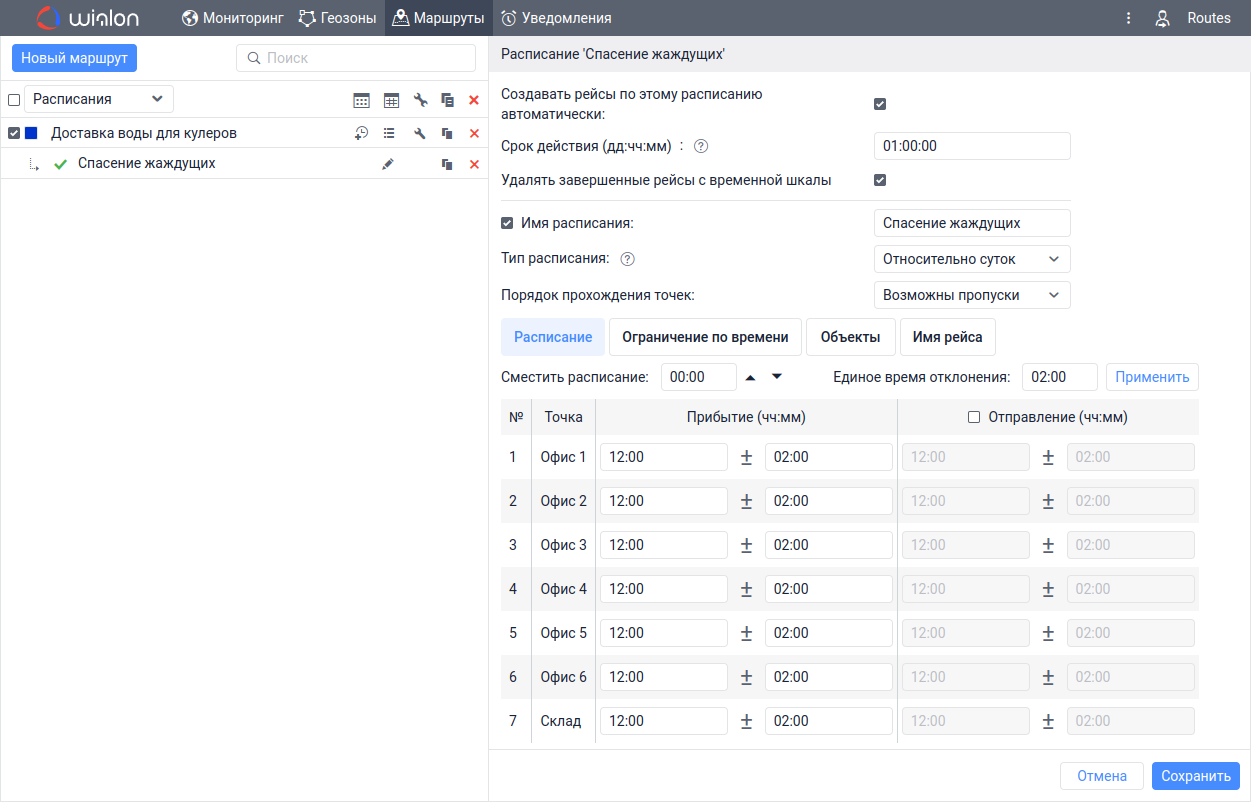Uncheck automatic trip creation checkbox
This screenshot has width=1251, height=802.
[880, 104]
